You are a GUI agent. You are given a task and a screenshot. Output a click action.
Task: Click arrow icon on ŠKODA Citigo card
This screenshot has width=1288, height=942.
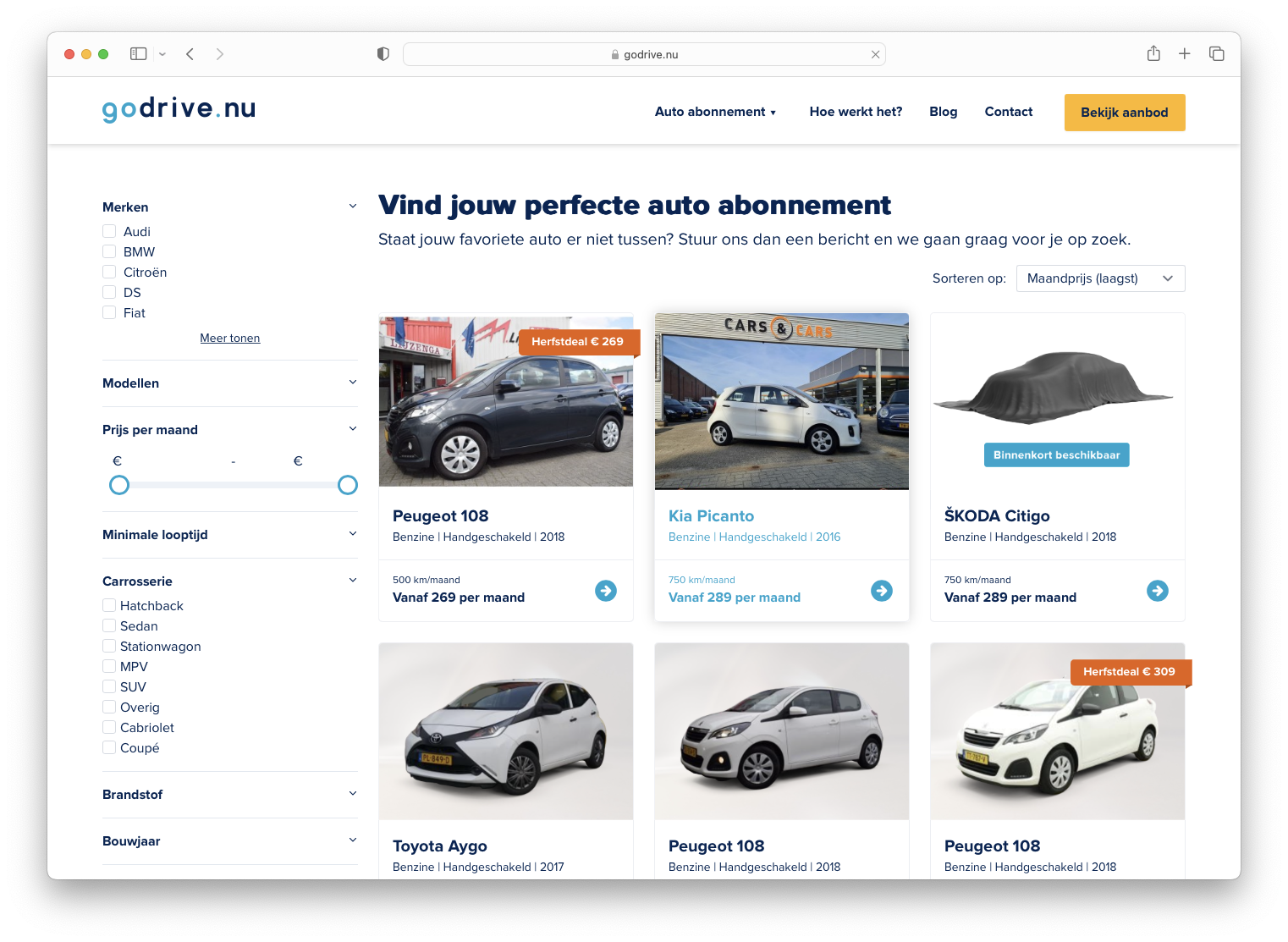tap(1158, 591)
